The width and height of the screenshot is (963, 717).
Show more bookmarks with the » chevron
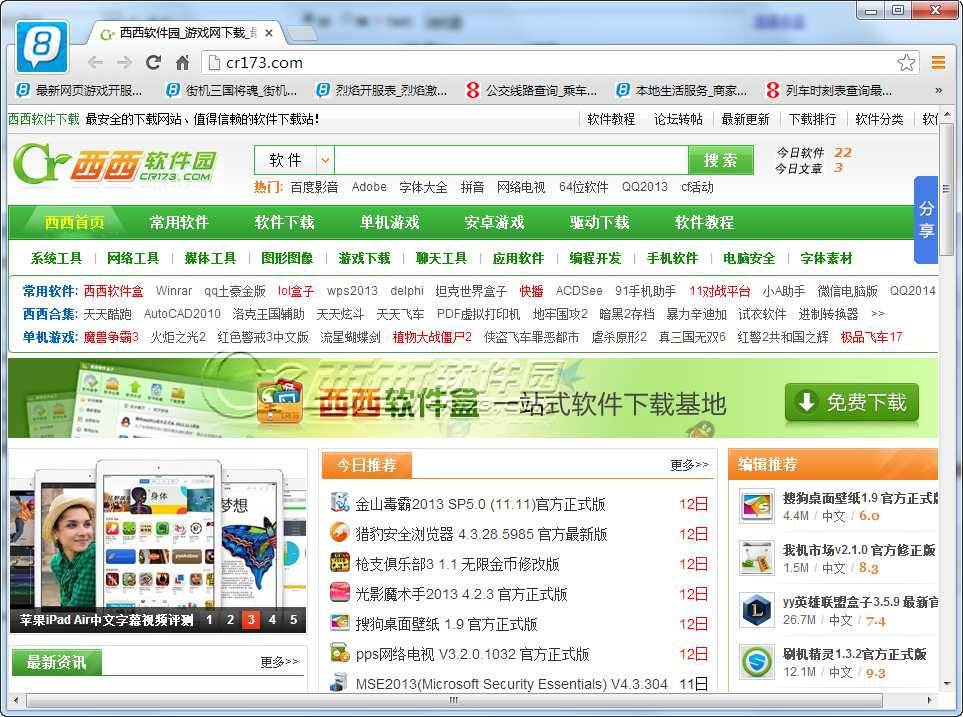tap(938, 90)
